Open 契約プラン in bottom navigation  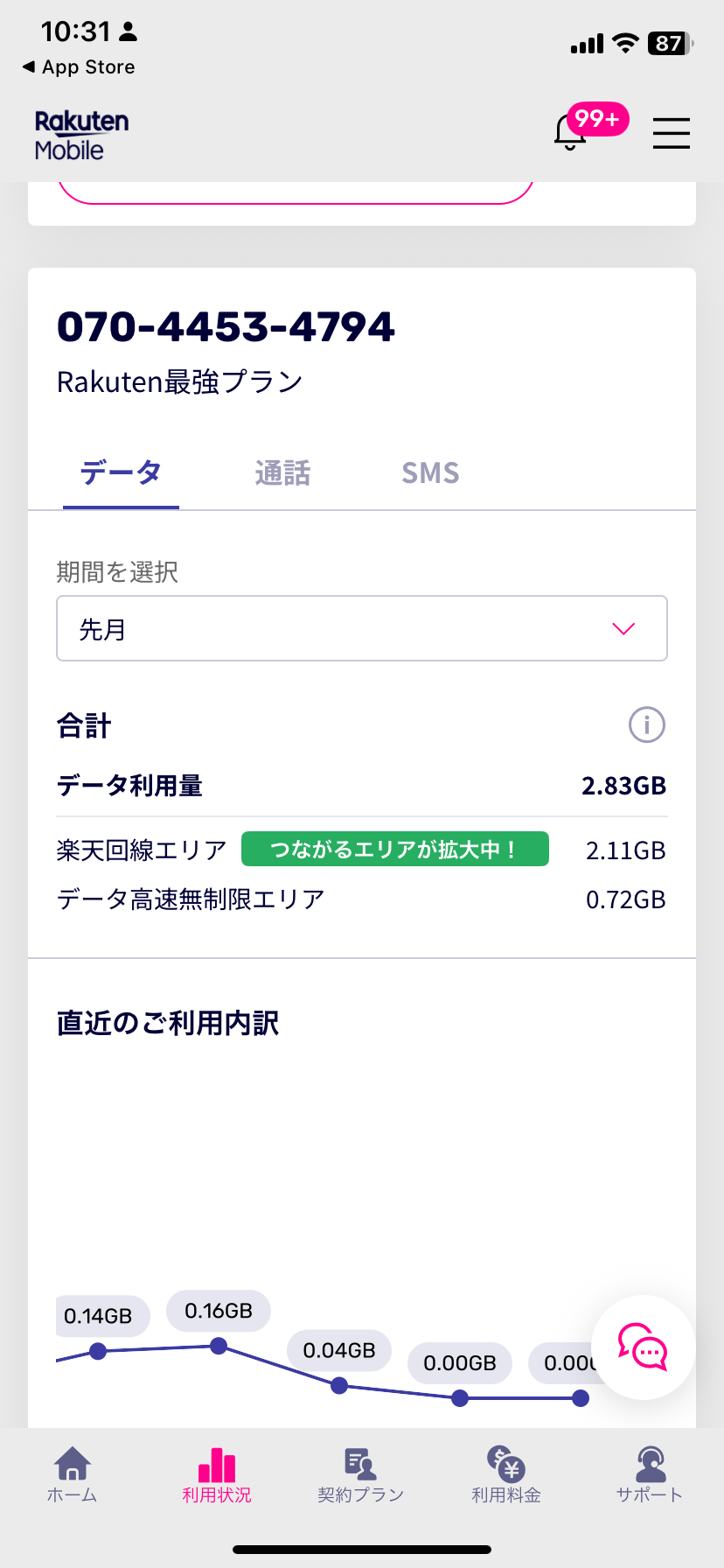pos(360,1474)
